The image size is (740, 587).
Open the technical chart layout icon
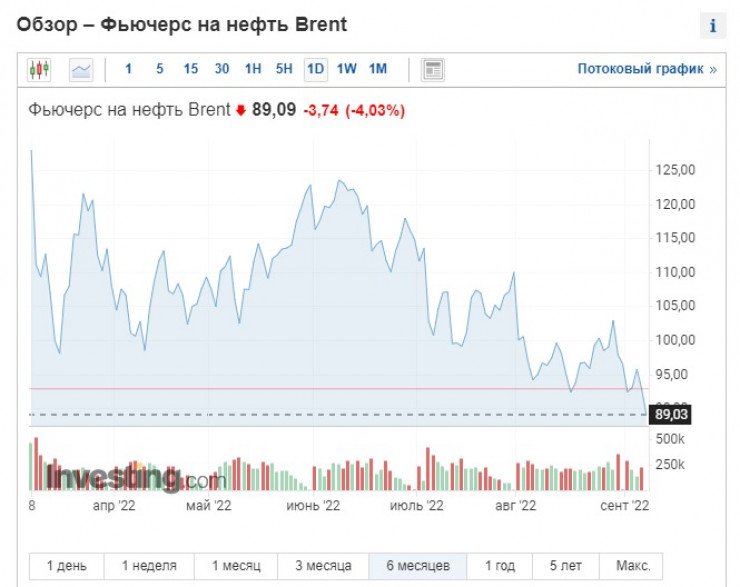click(x=433, y=70)
